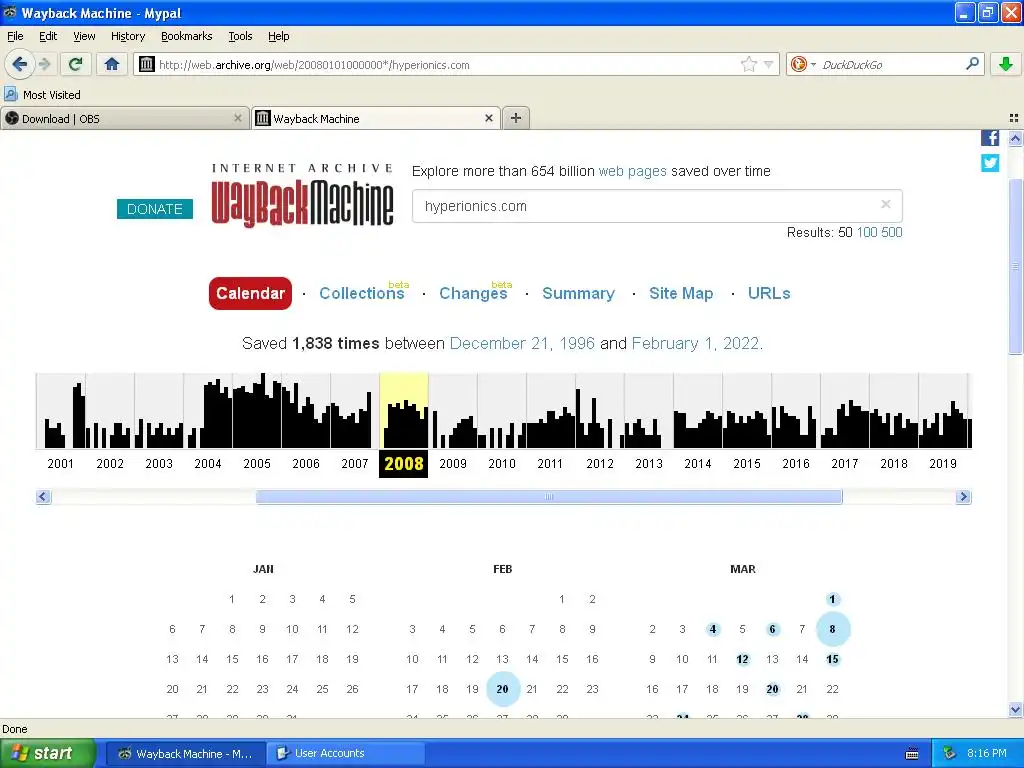Share on Facebook icon
Image resolution: width=1024 pixels, height=768 pixels.
point(990,138)
